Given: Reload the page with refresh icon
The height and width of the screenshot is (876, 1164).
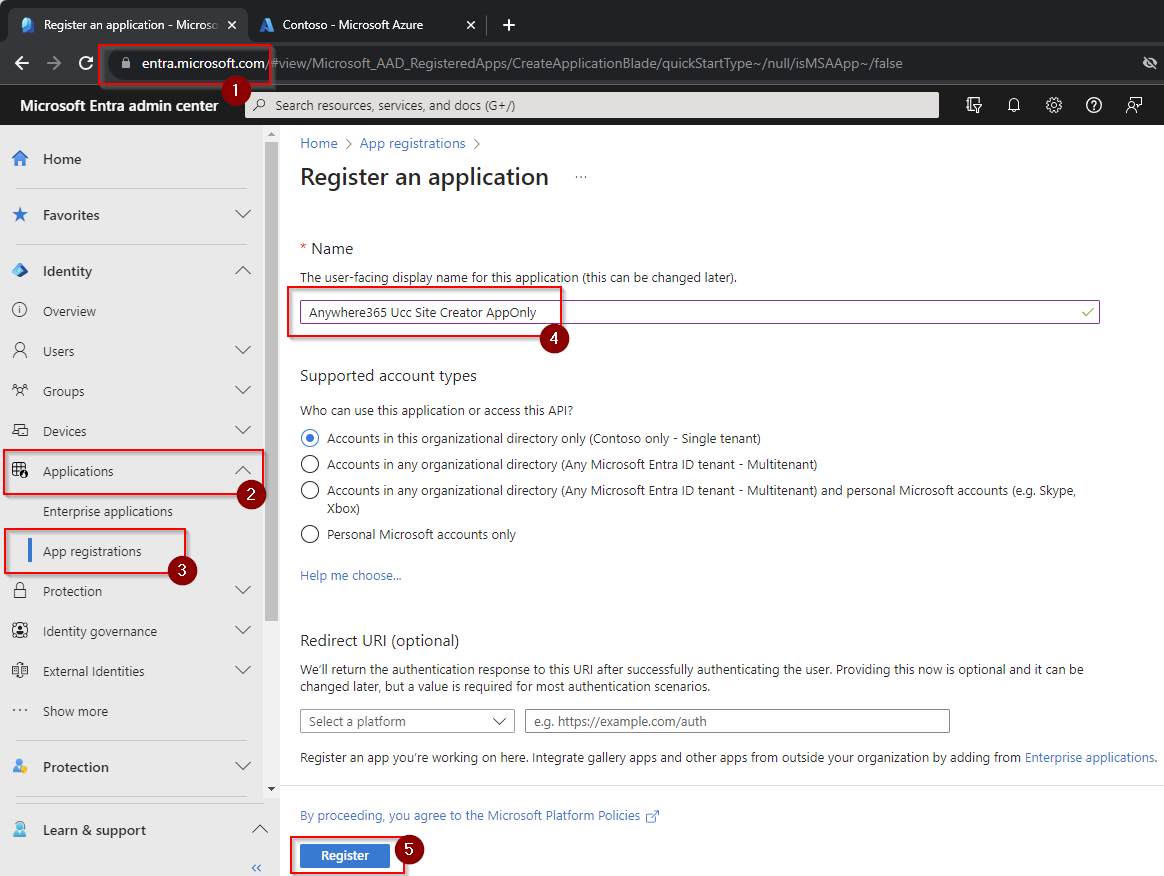Looking at the screenshot, I should (x=86, y=63).
